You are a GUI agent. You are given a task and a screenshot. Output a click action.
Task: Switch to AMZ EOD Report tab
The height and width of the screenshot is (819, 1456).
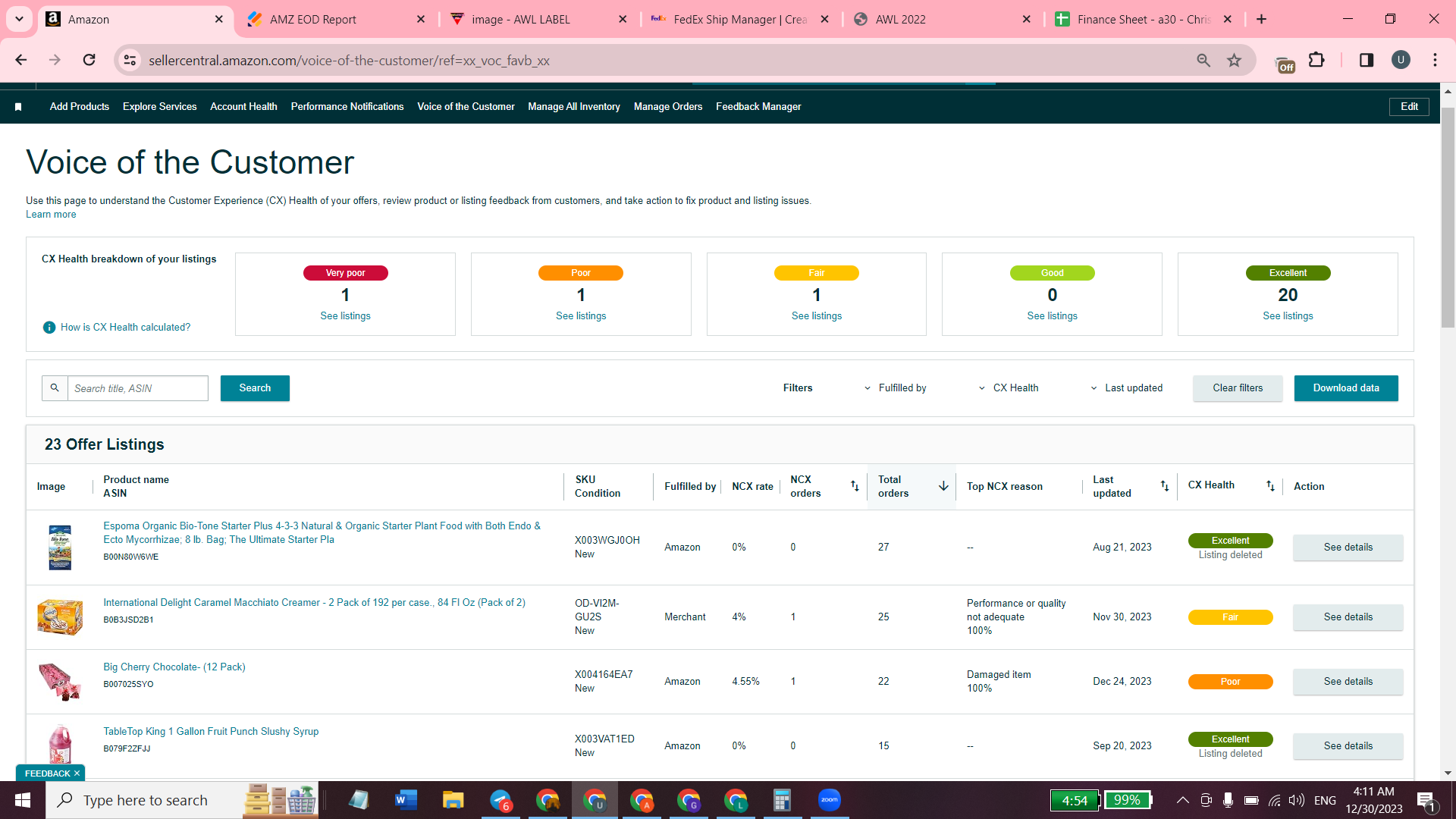(x=337, y=19)
